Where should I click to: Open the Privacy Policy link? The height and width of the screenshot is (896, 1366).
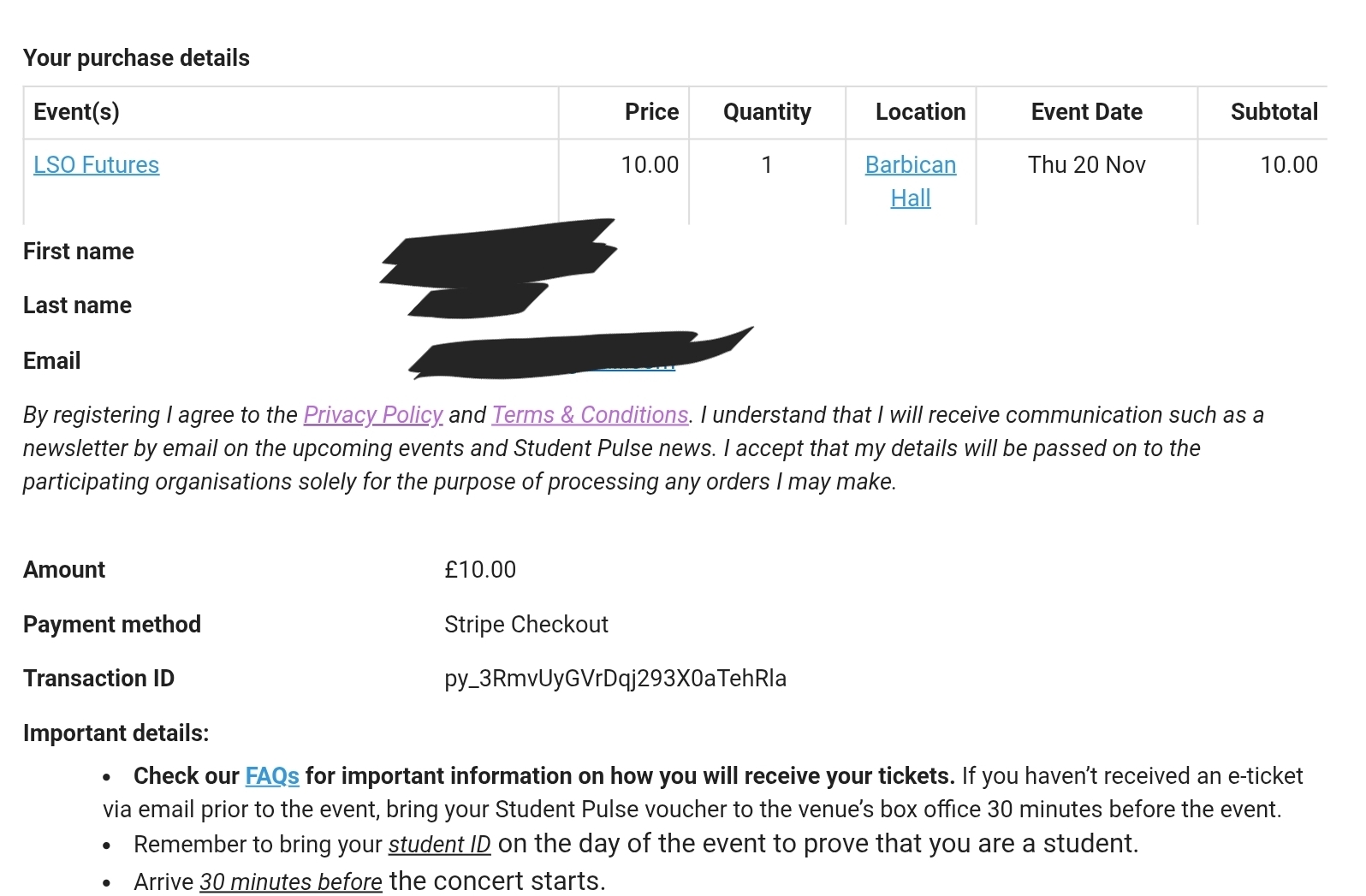pos(373,415)
